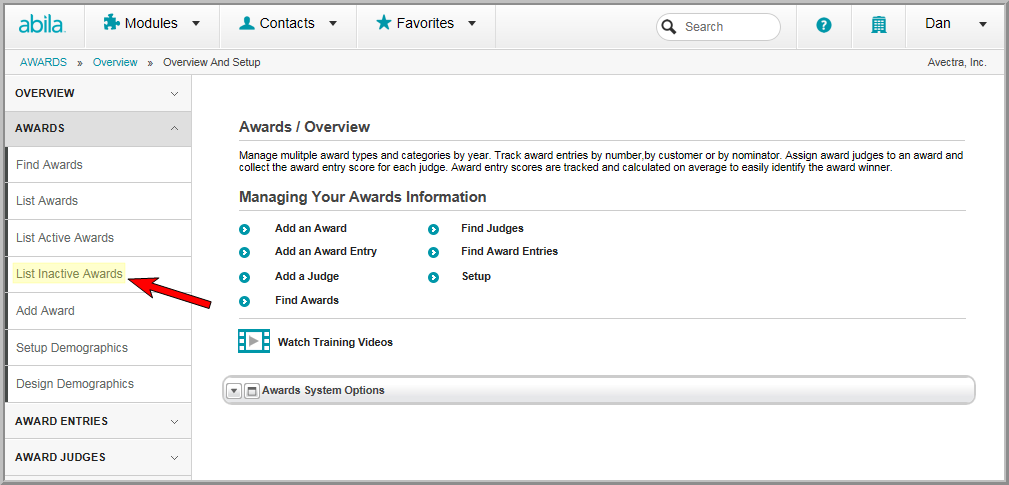Select List Inactive Awards in sidebar

[69, 274]
